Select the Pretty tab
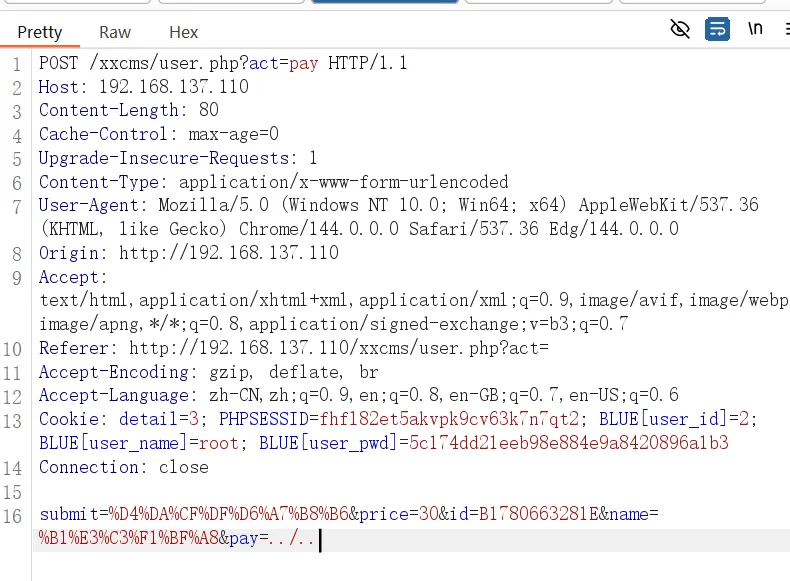This screenshot has width=790, height=581. 40,32
